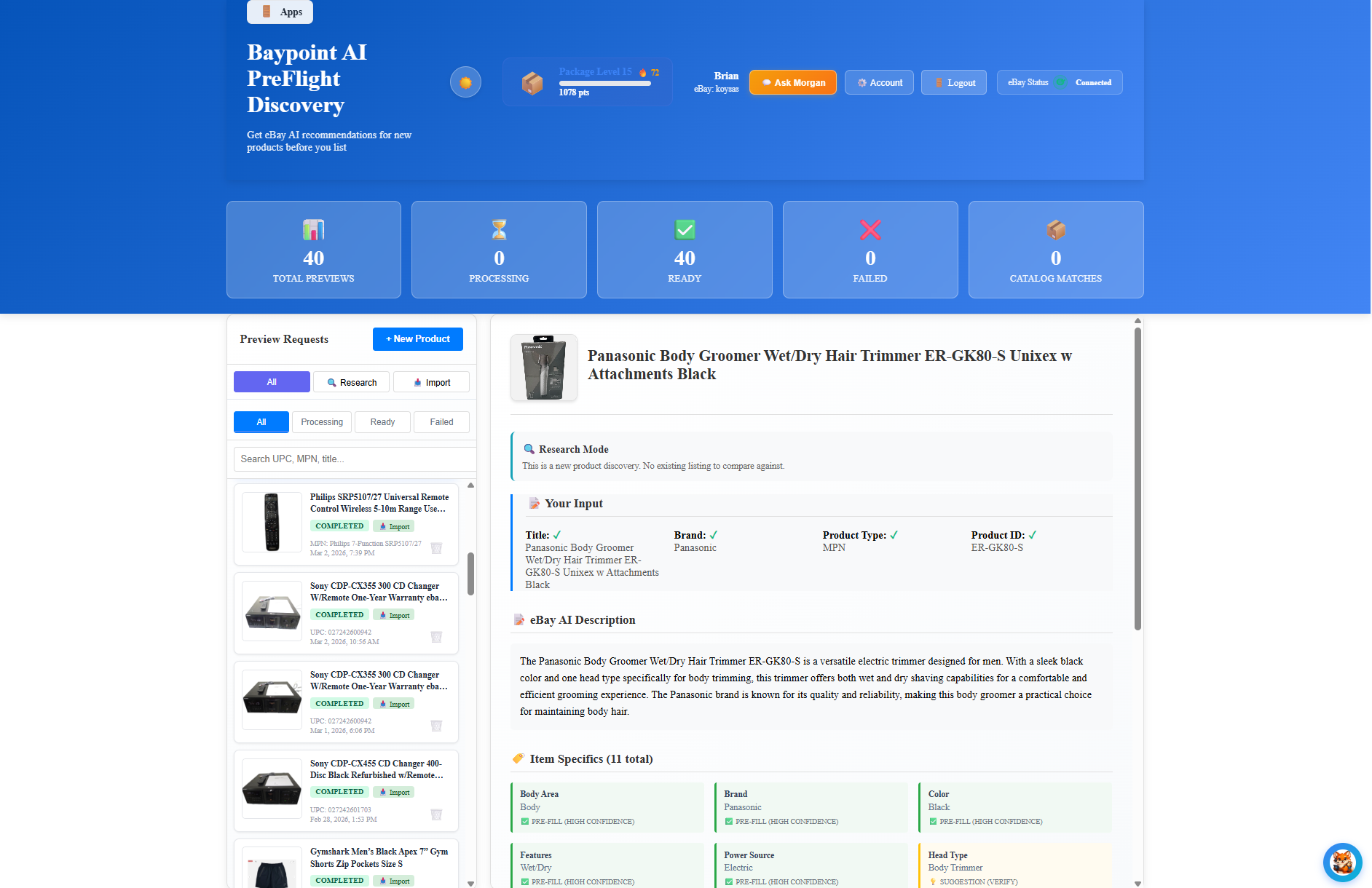This screenshot has width=1372, height=888.
Task: Select the Research filter
Action: (x=351, y=381)
